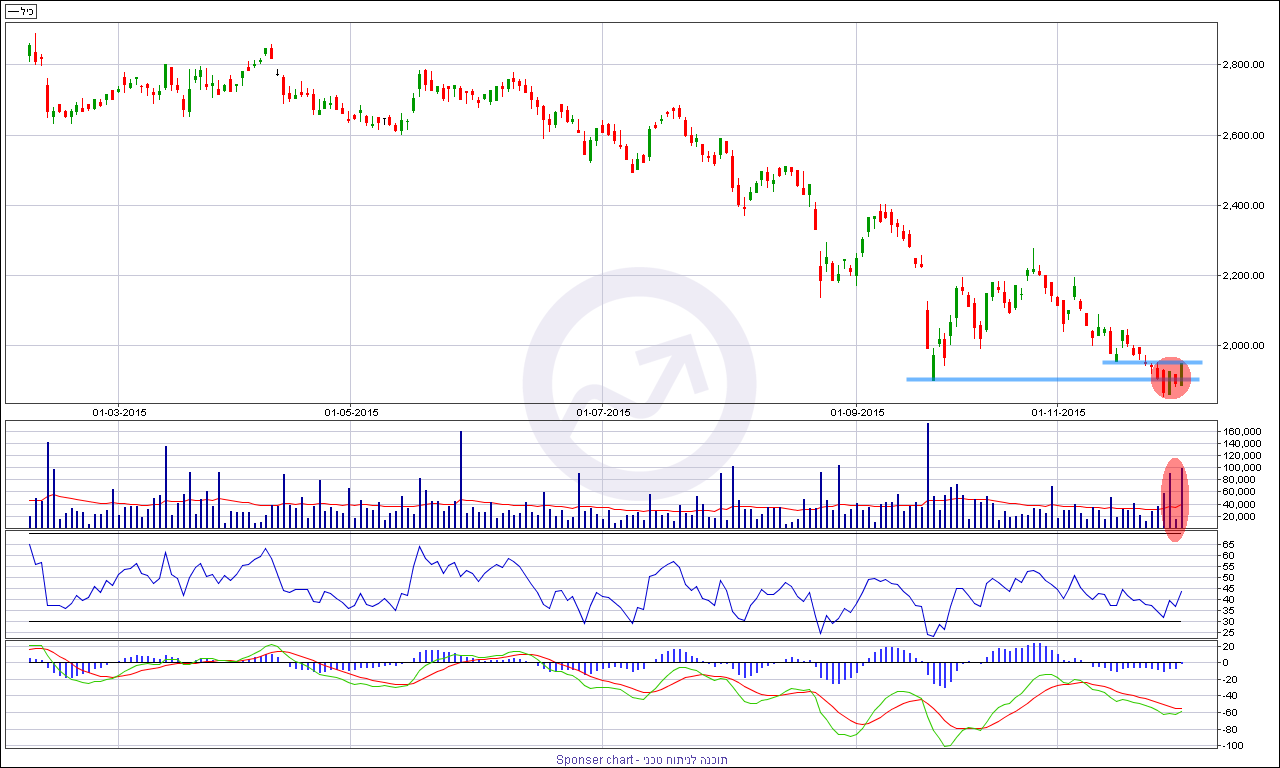Click the 01-09-2015 date label
The width and height of the screenshot is (1280, 768).
(x=858, y=412)
